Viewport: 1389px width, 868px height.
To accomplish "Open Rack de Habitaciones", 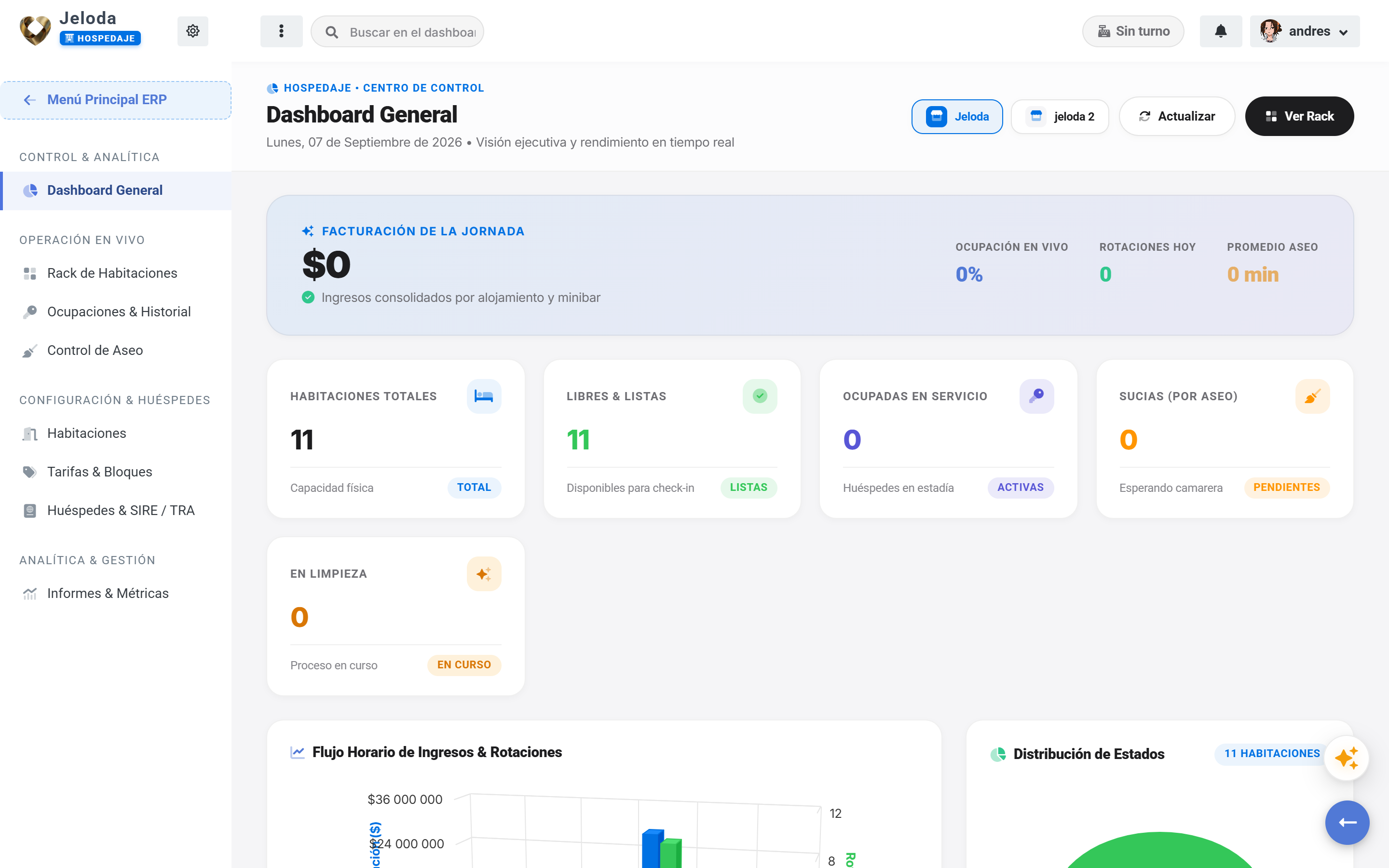I will (116, 273).
